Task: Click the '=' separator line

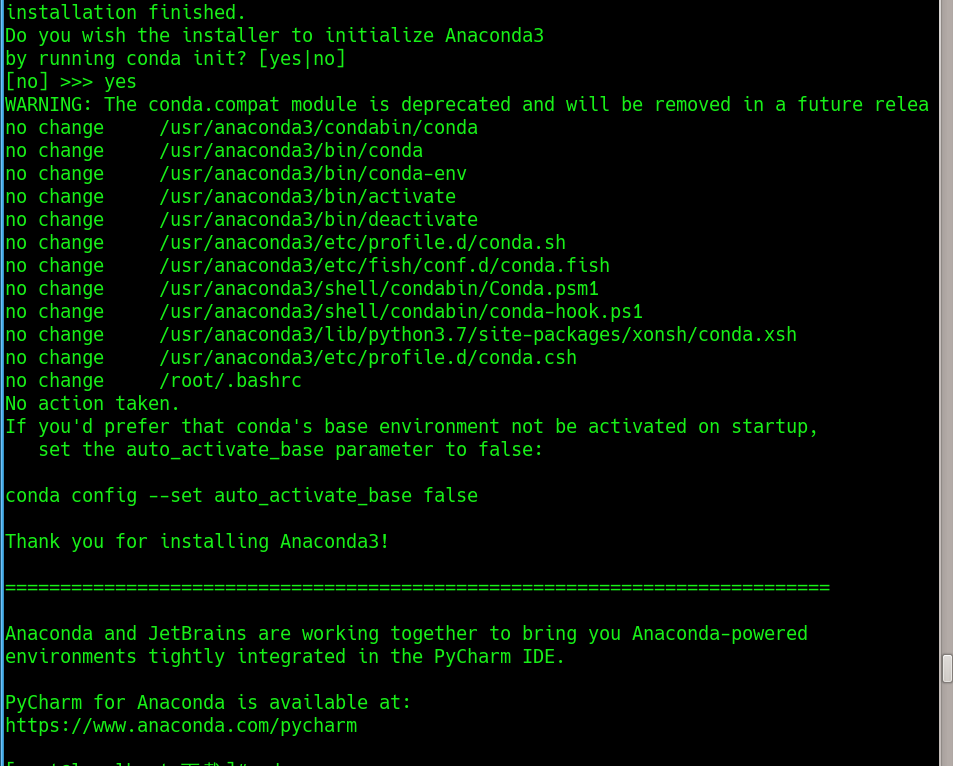Action: pos(417,588)
